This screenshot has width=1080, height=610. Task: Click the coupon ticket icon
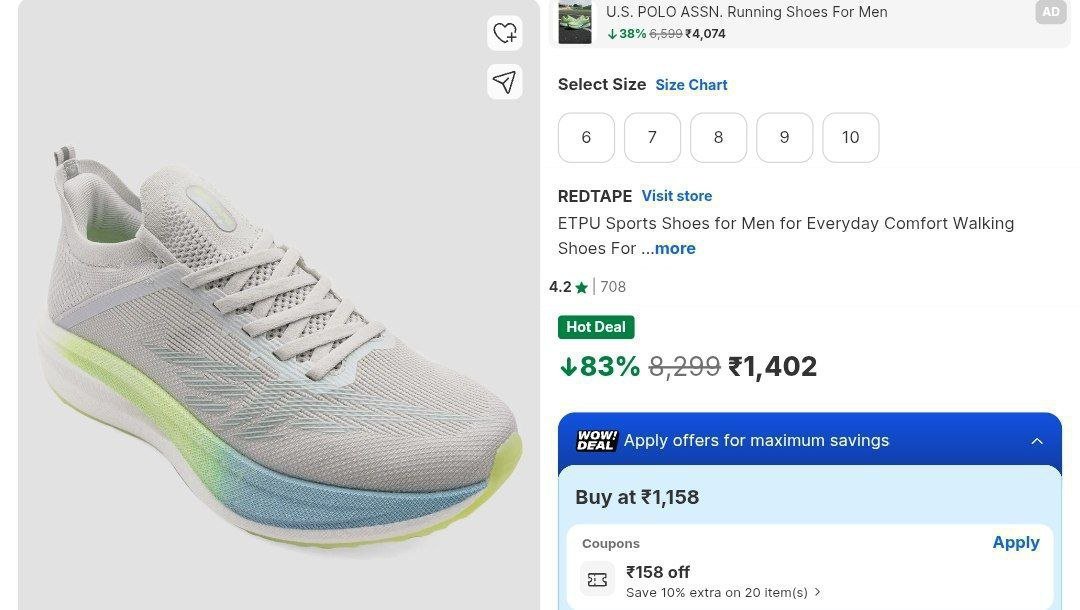click(x=598, y=579)
